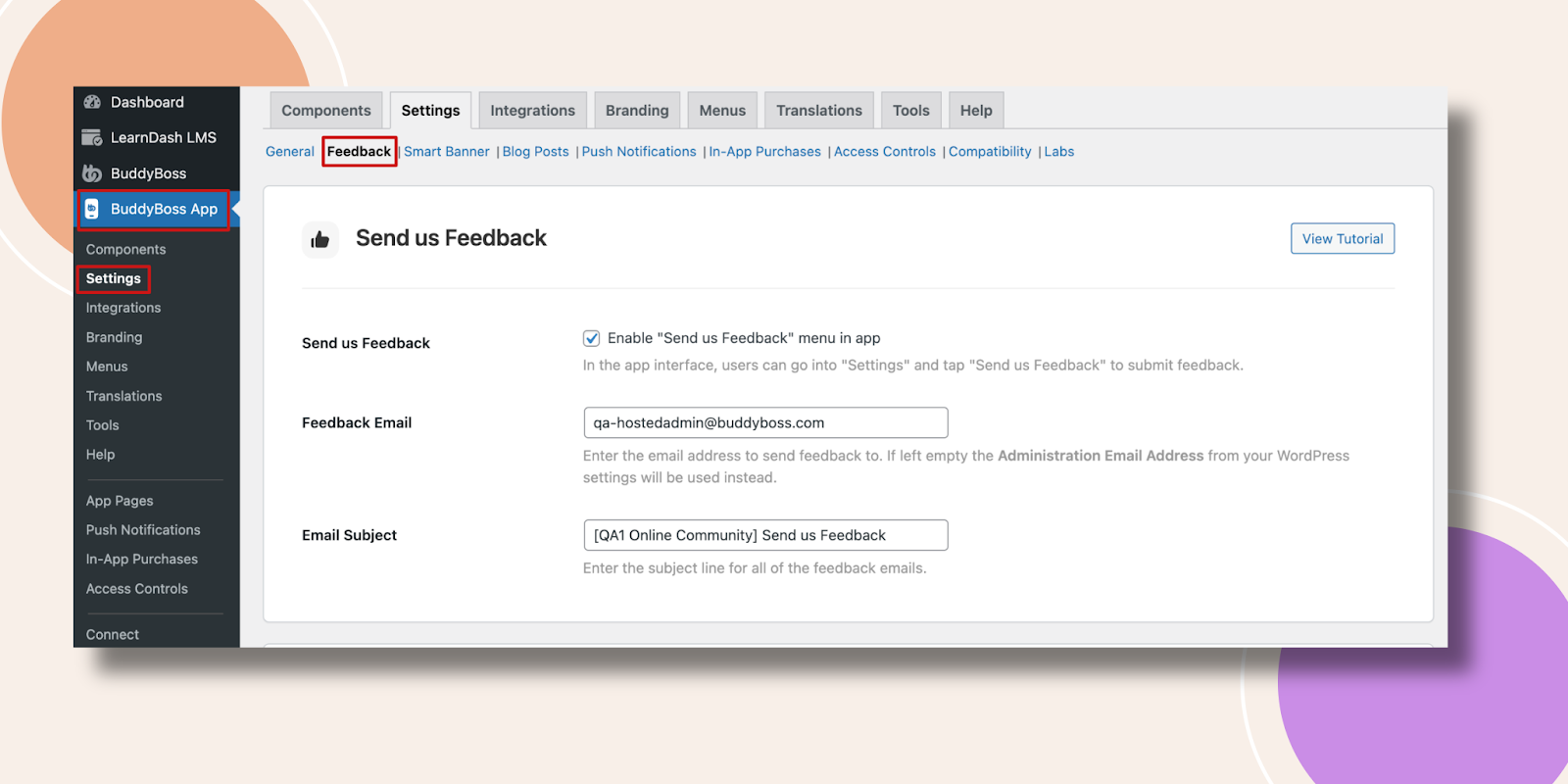Open the In-App Purchases sub-tab link

765,152
